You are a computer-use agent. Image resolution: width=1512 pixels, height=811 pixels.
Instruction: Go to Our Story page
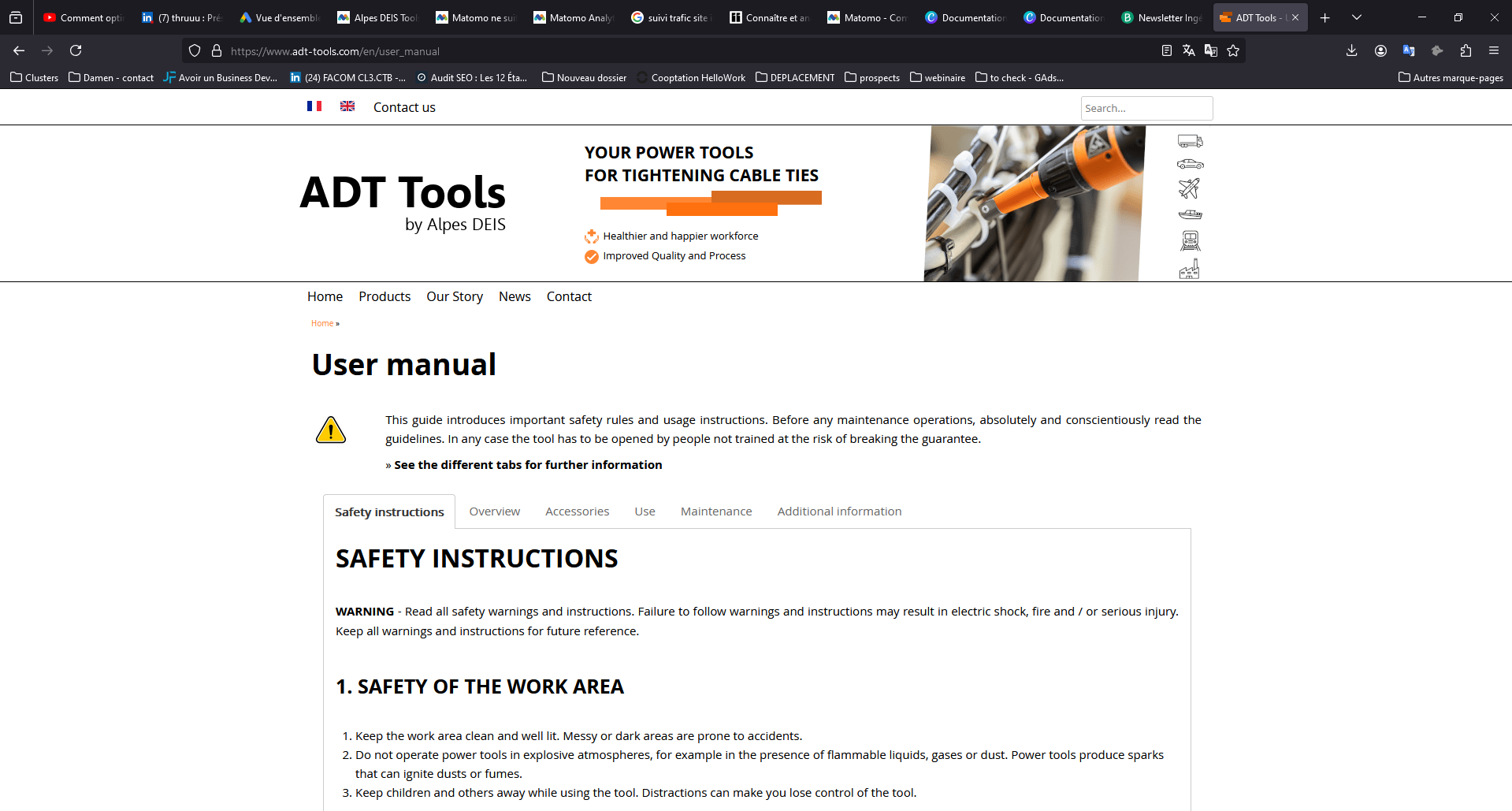[455, 296]
